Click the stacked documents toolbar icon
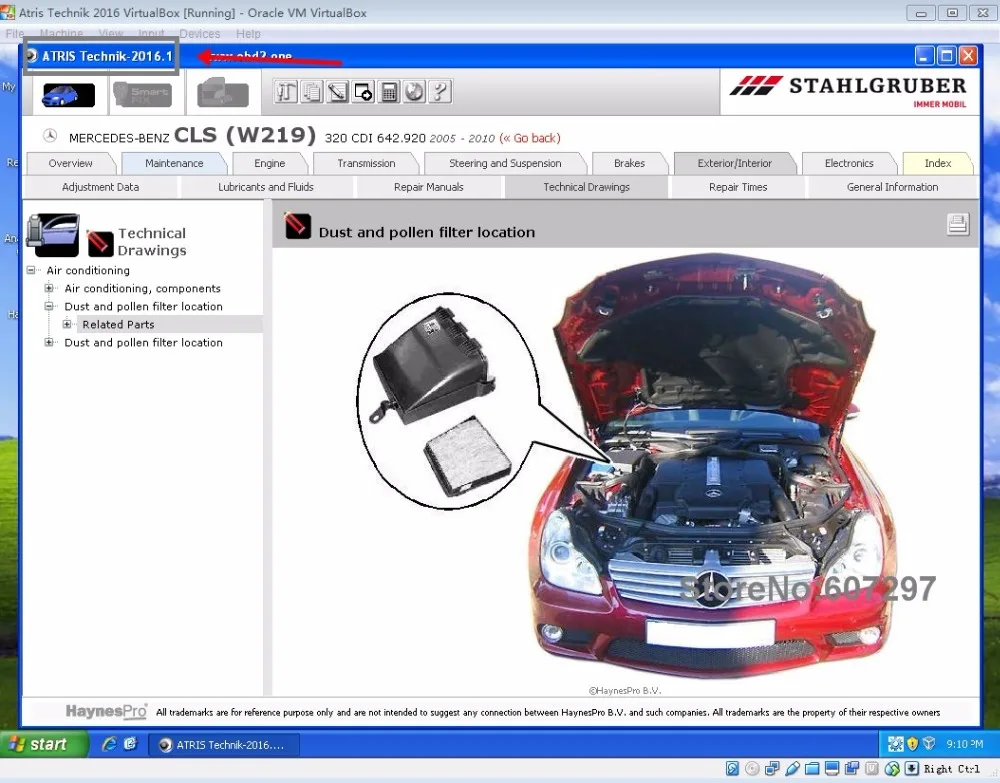 (312, 92)
